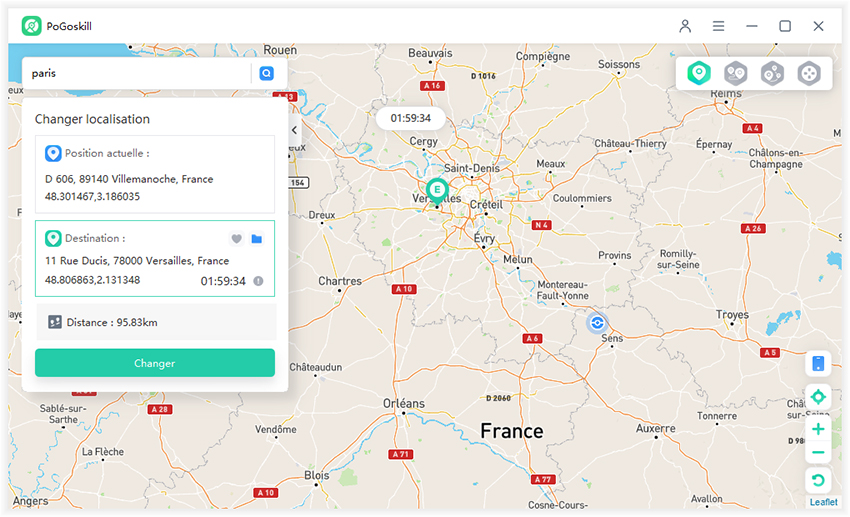Click the blue phone device icon

[818, 363]
